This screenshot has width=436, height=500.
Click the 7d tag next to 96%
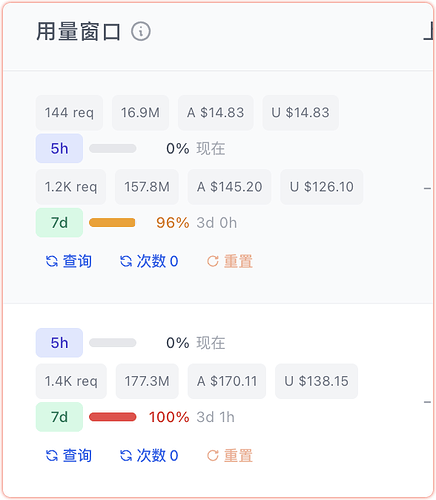(59, 223)
